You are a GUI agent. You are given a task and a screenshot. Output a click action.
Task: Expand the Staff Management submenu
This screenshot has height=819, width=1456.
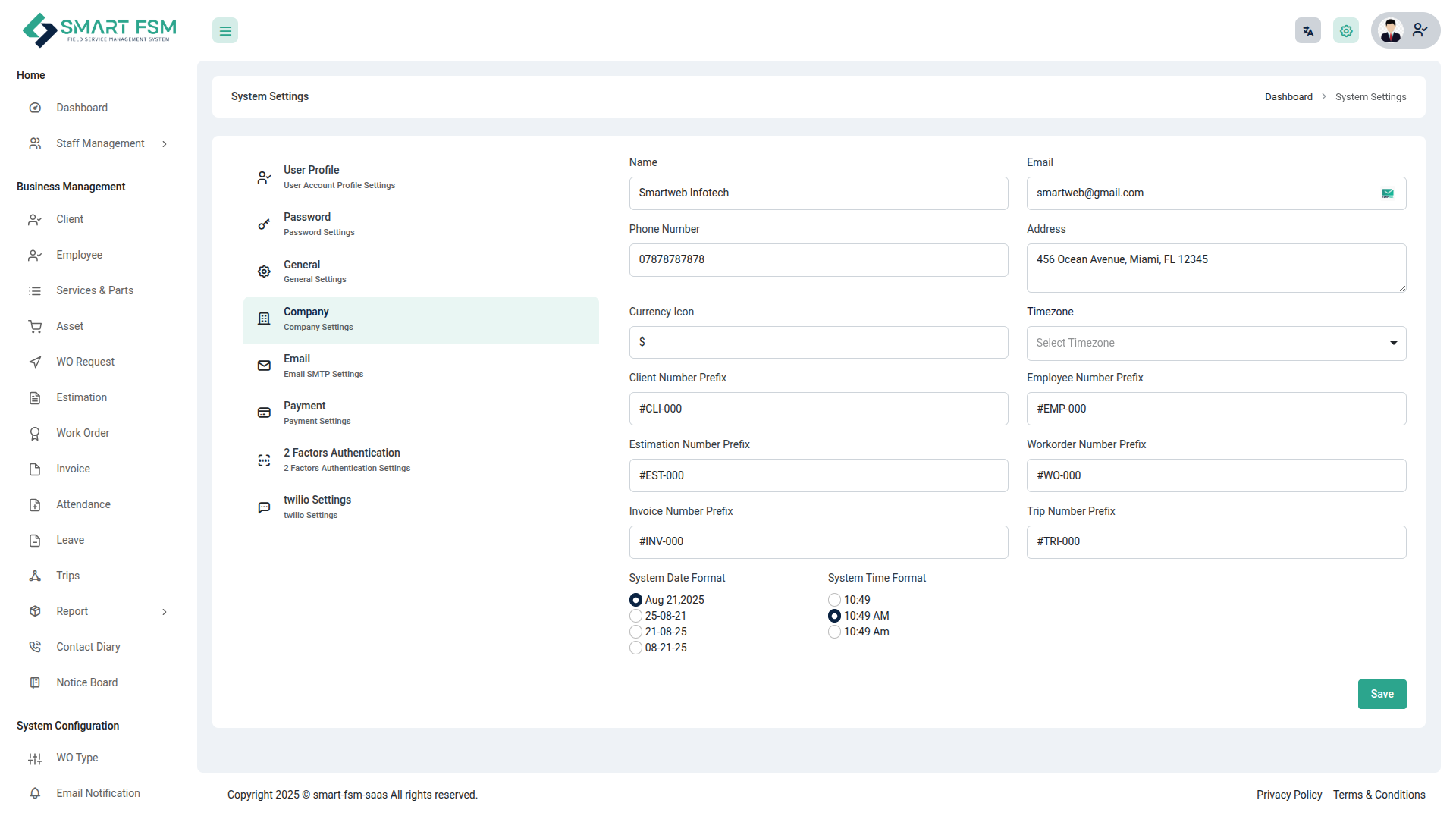[x=165, y=144]
